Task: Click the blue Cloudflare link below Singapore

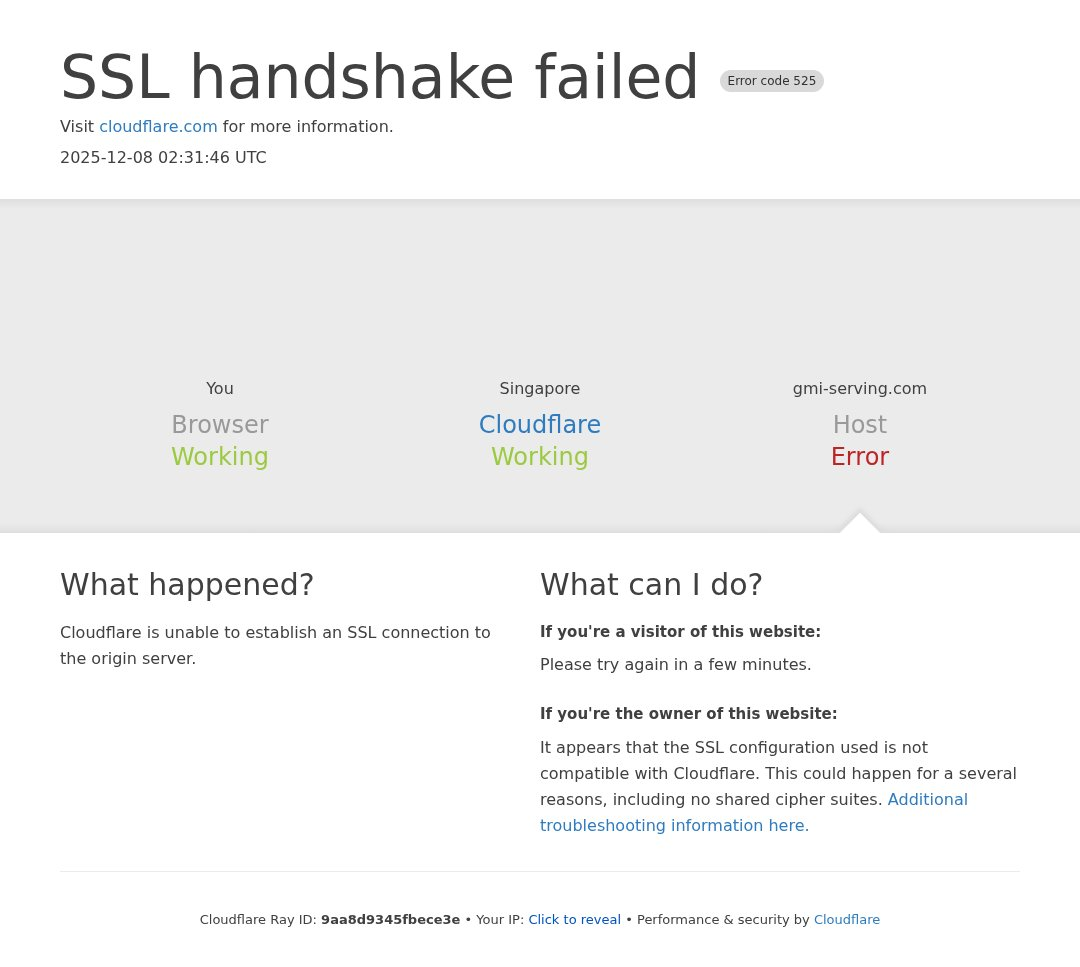Action: pyautogui.click(x=539, y=425)
